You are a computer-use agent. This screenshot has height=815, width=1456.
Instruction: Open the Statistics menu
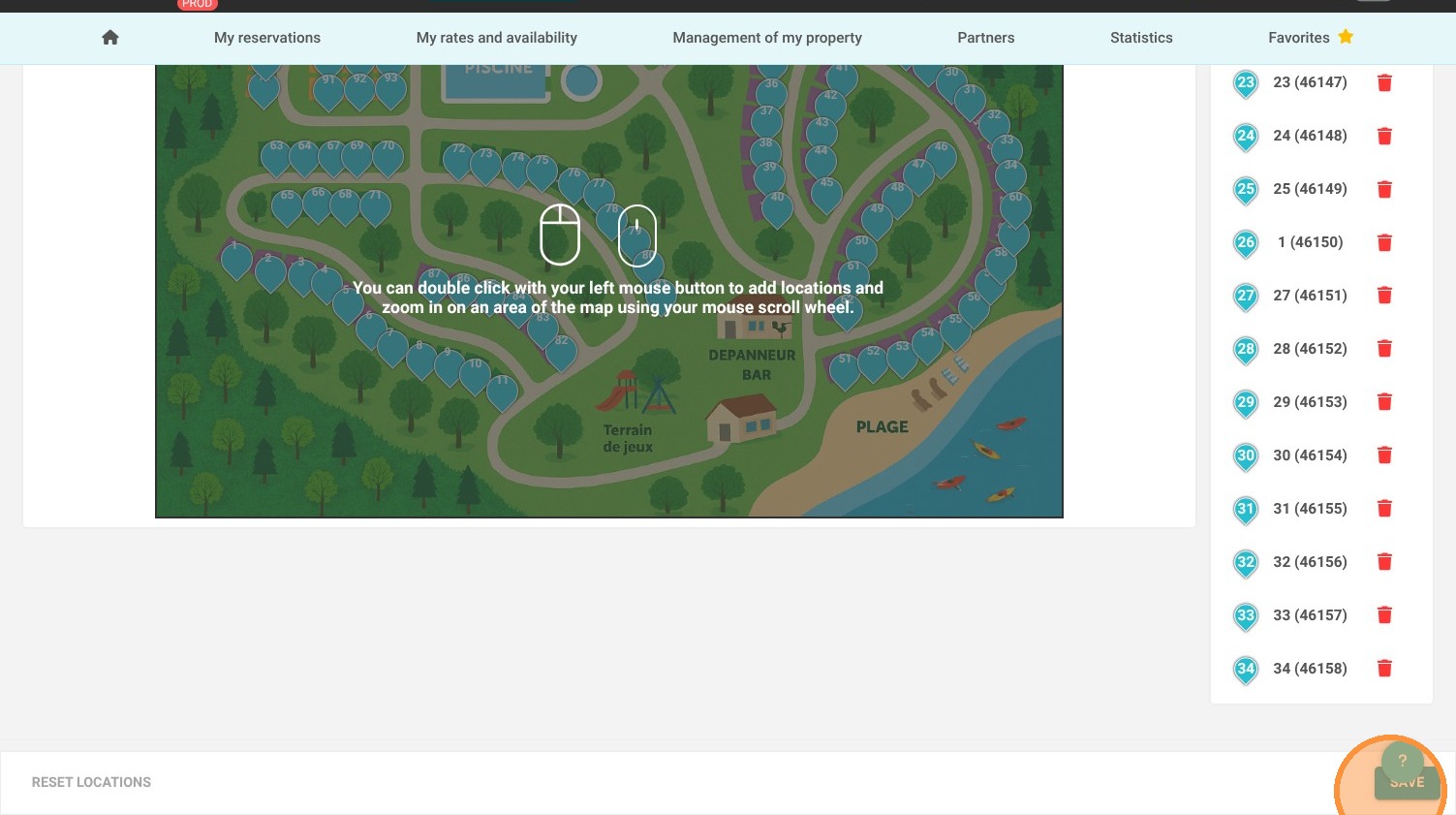click(1141, 38)
